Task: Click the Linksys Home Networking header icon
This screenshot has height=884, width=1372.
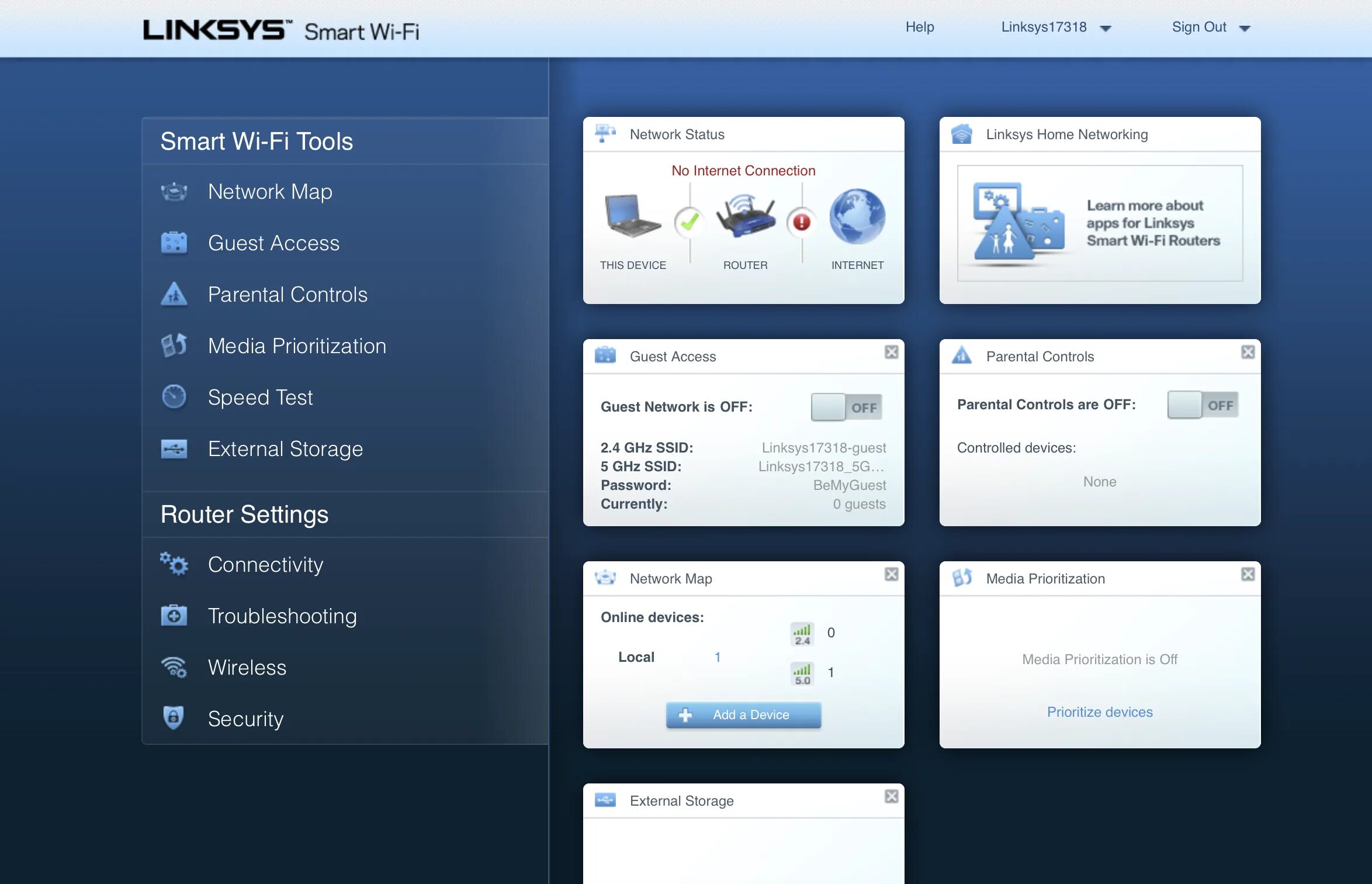Action: pos(962,134)
